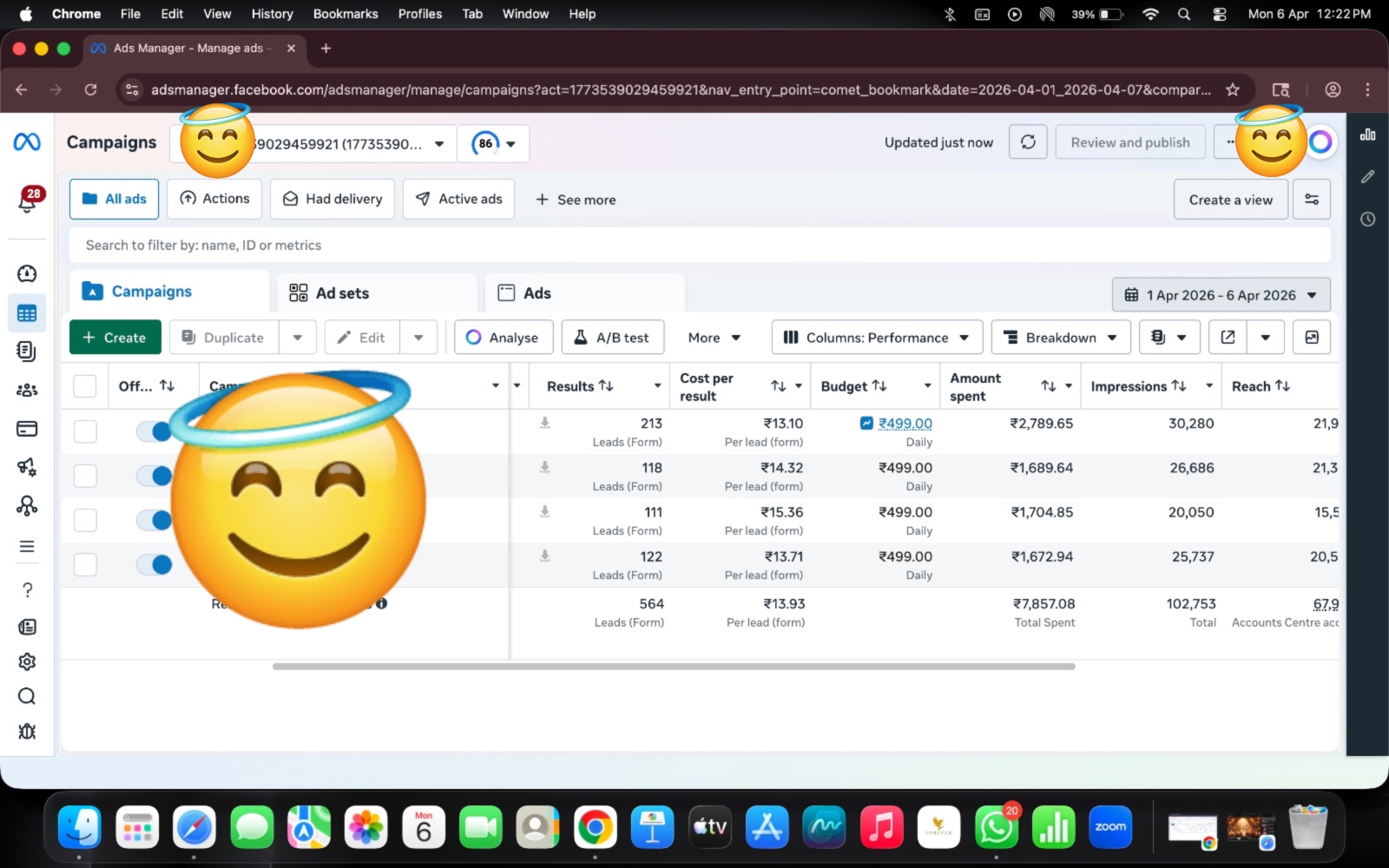Toggle off the first campaign switch
This screenshot has height=868, width=1389.
click(155, 431)
